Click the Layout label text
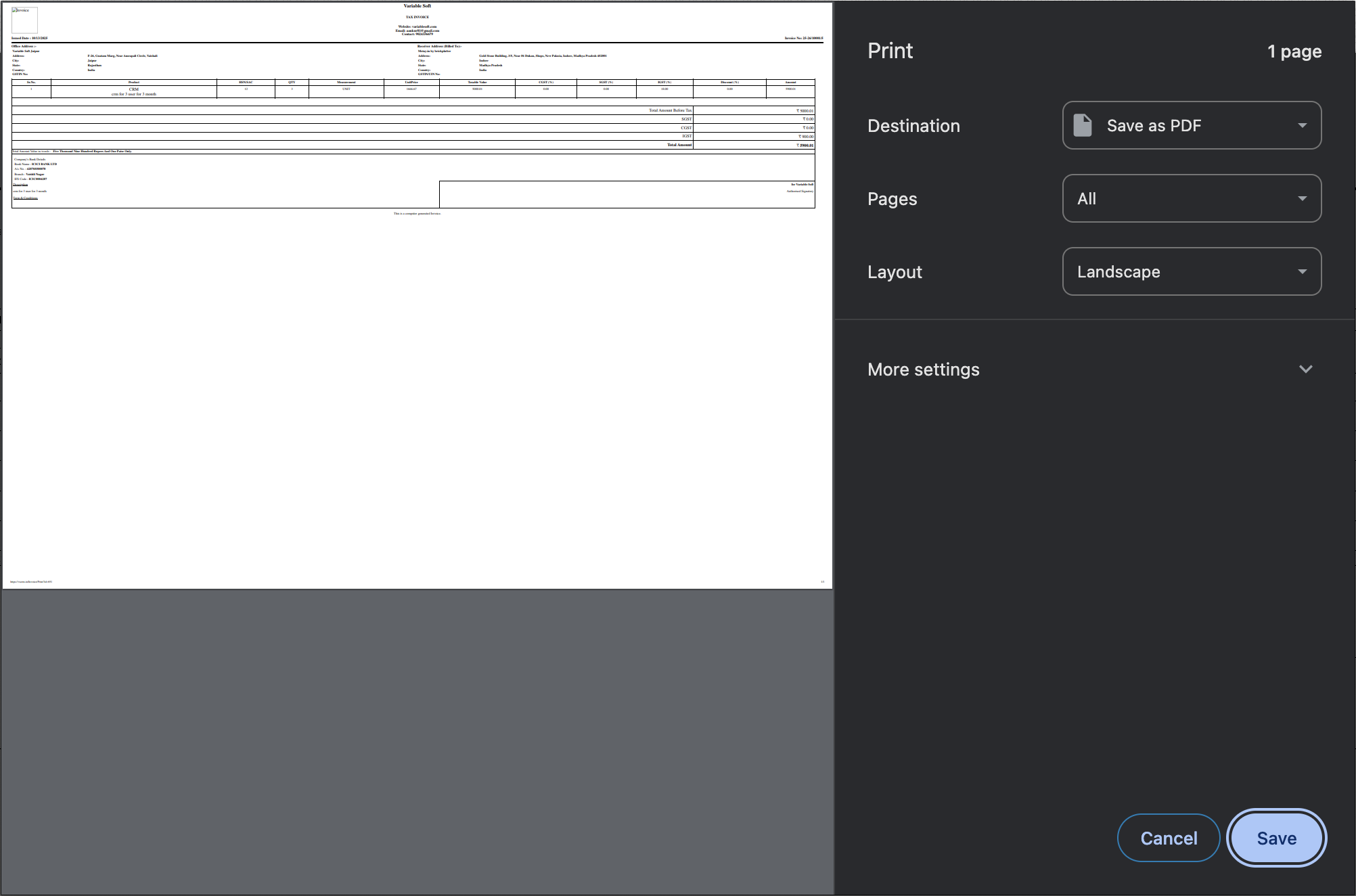Viewport: 1356px width, 896px height. [895, 272]
